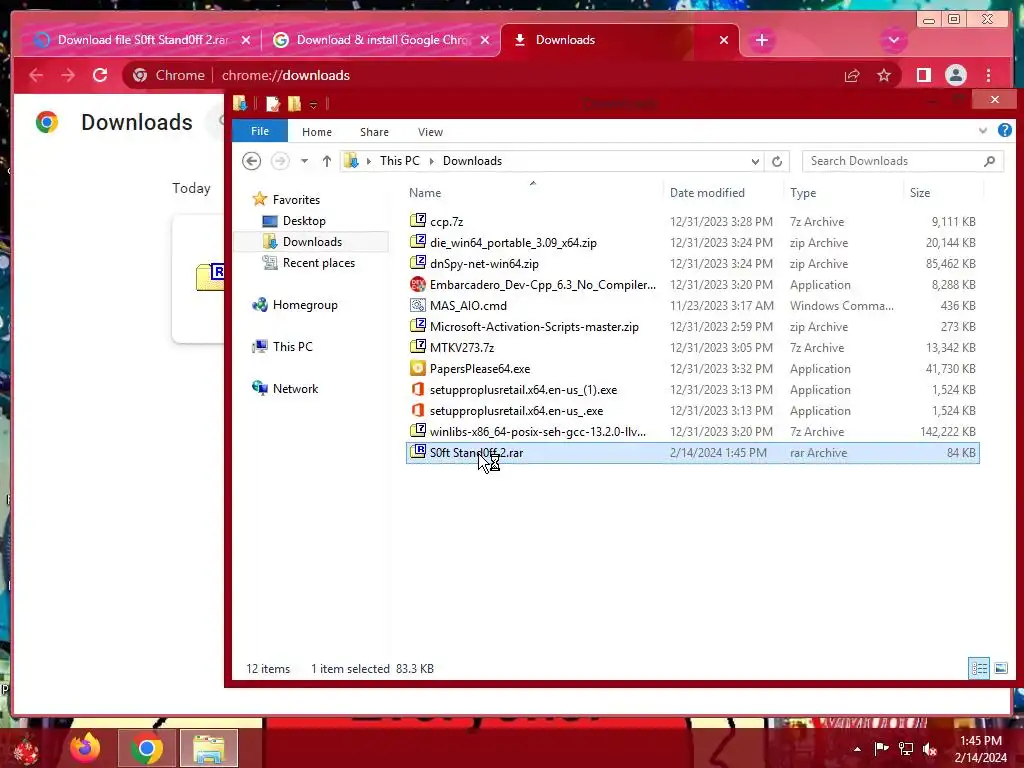Open recent locations dropdown arrow
This screenshot has height=768, width=1024.
(x=304, y=161)
